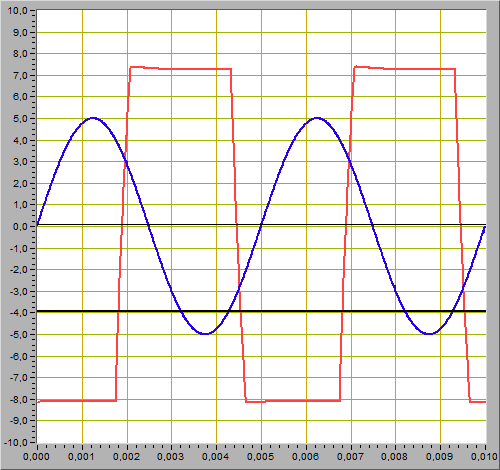Select the -7,0 vertical axis label
The image size is (500, 470).
19,378
